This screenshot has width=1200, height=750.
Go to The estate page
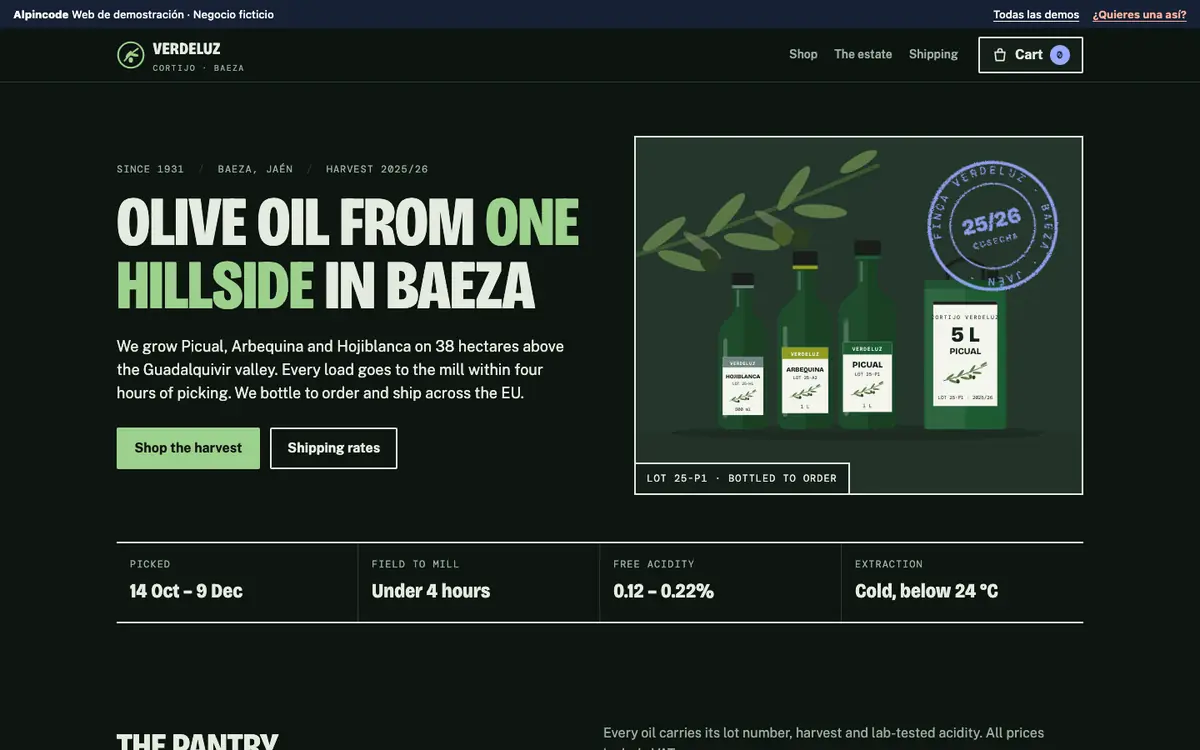coord(863,55)
